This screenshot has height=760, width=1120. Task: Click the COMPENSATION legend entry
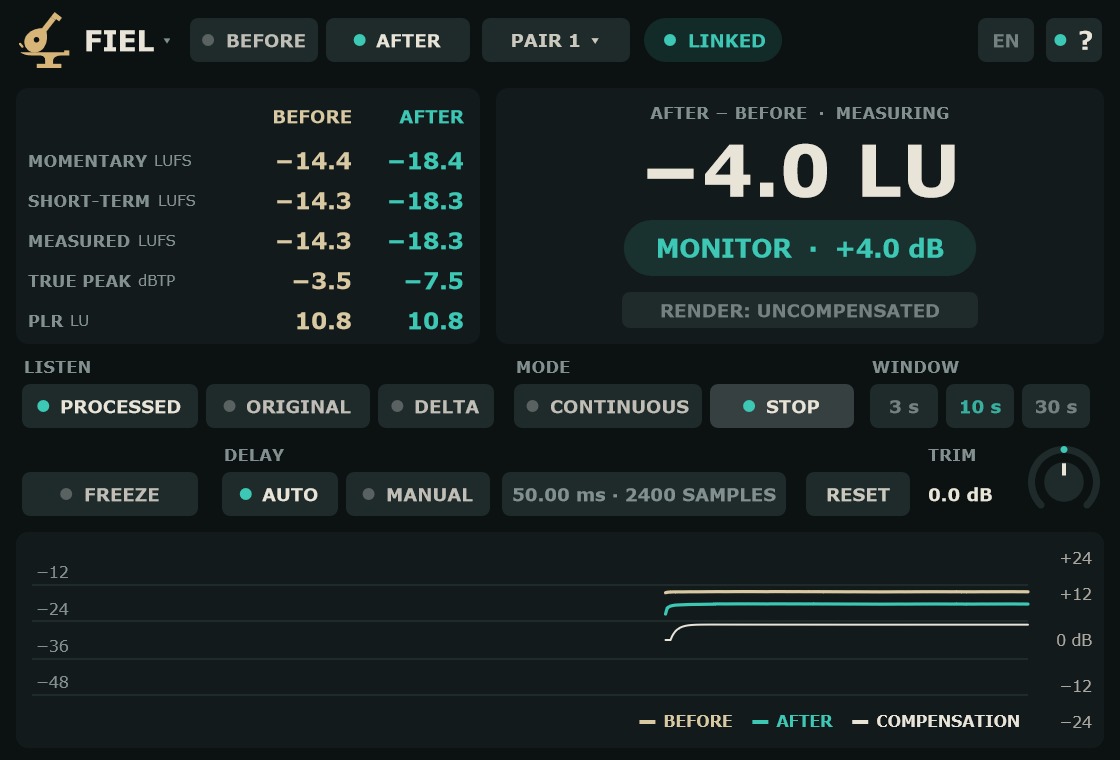(936, 721)
